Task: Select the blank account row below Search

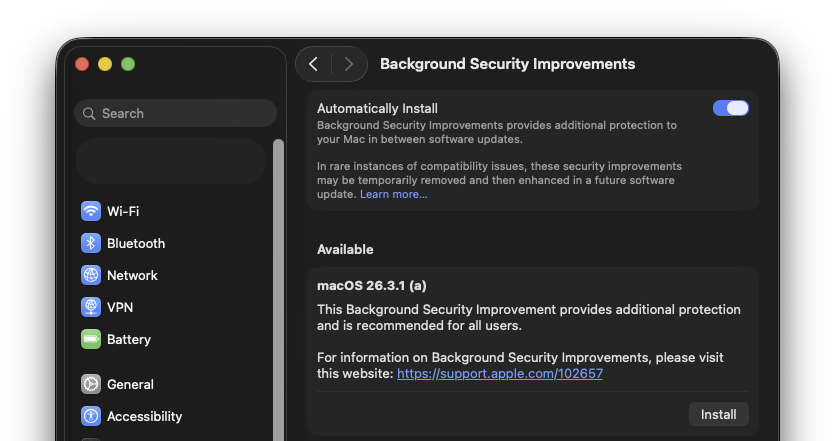Action: click(170, 161)
